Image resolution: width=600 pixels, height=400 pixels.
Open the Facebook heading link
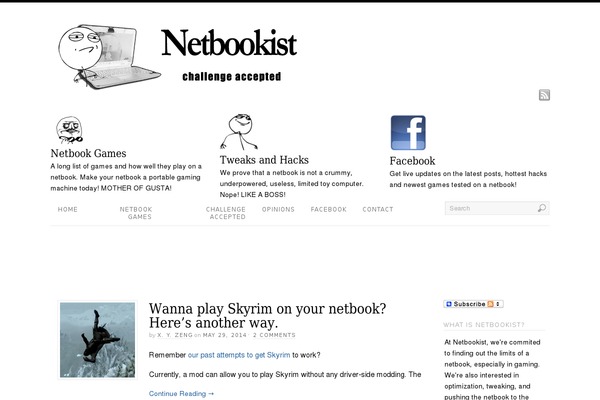pyautogui.click(x=412, y=161)
